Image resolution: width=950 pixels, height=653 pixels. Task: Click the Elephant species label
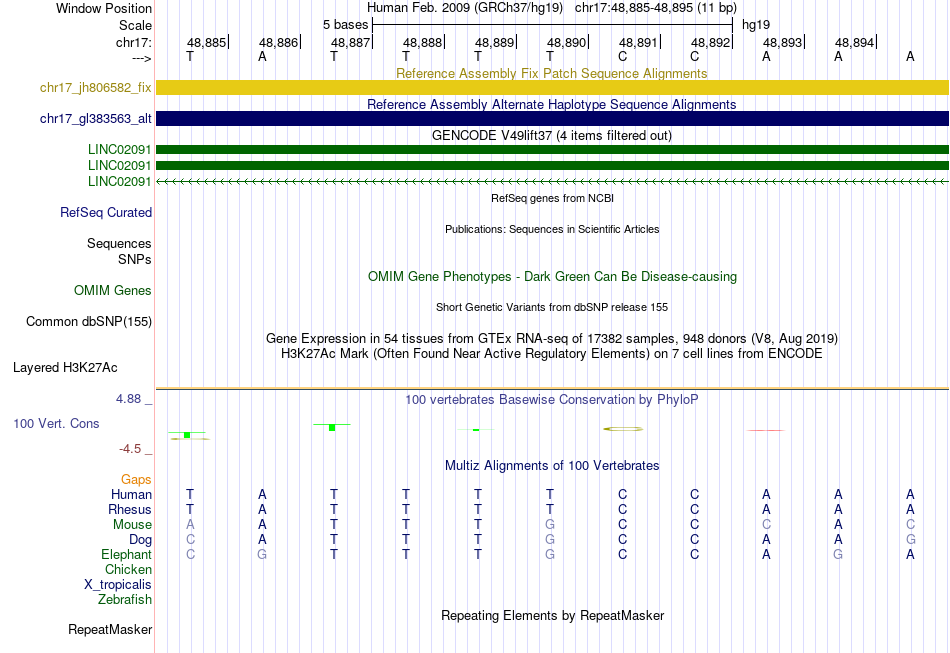tap(127, 554)
